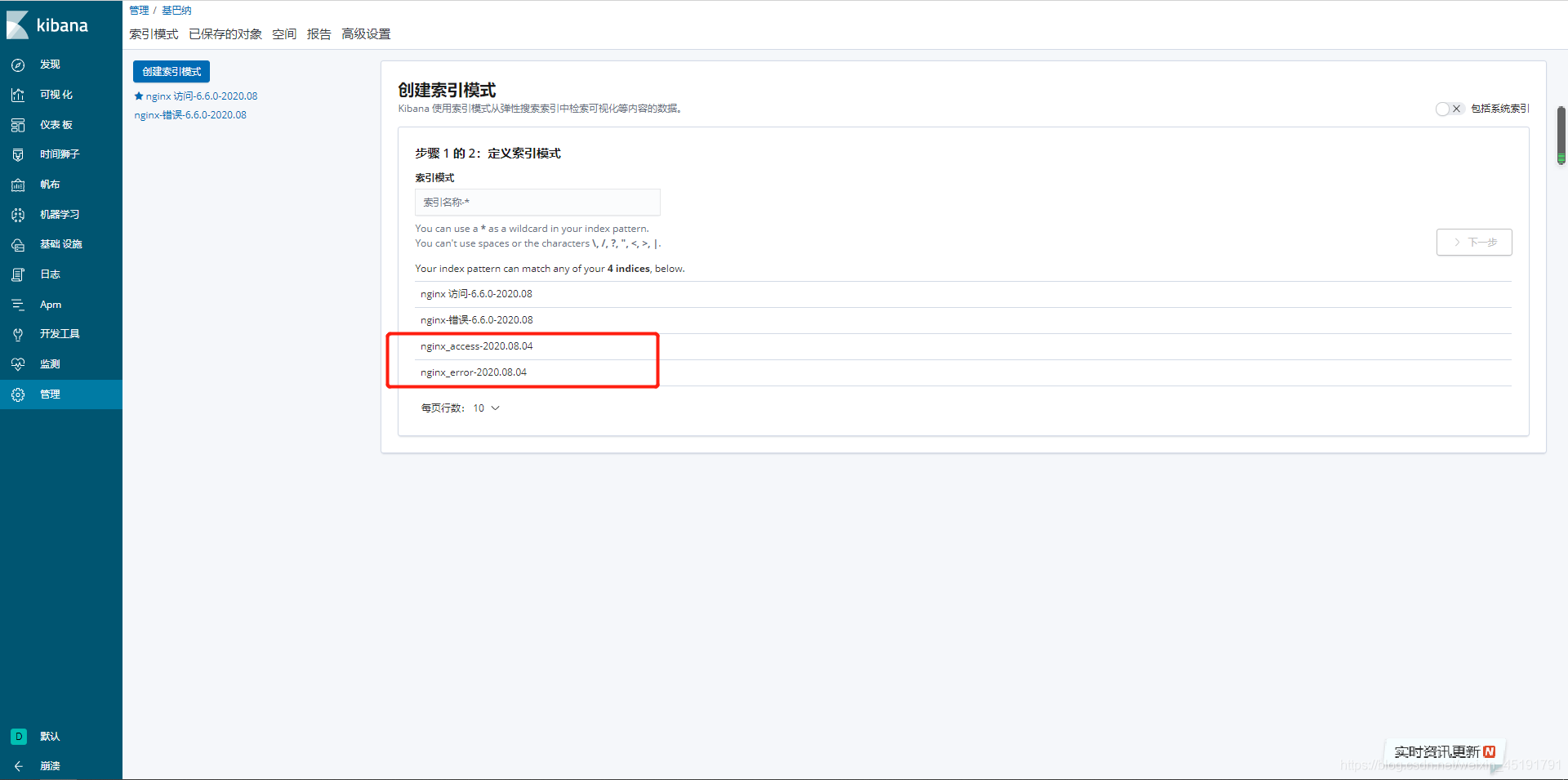
Task: Click 管理 breadcrumb link
Action: [139, 11]
